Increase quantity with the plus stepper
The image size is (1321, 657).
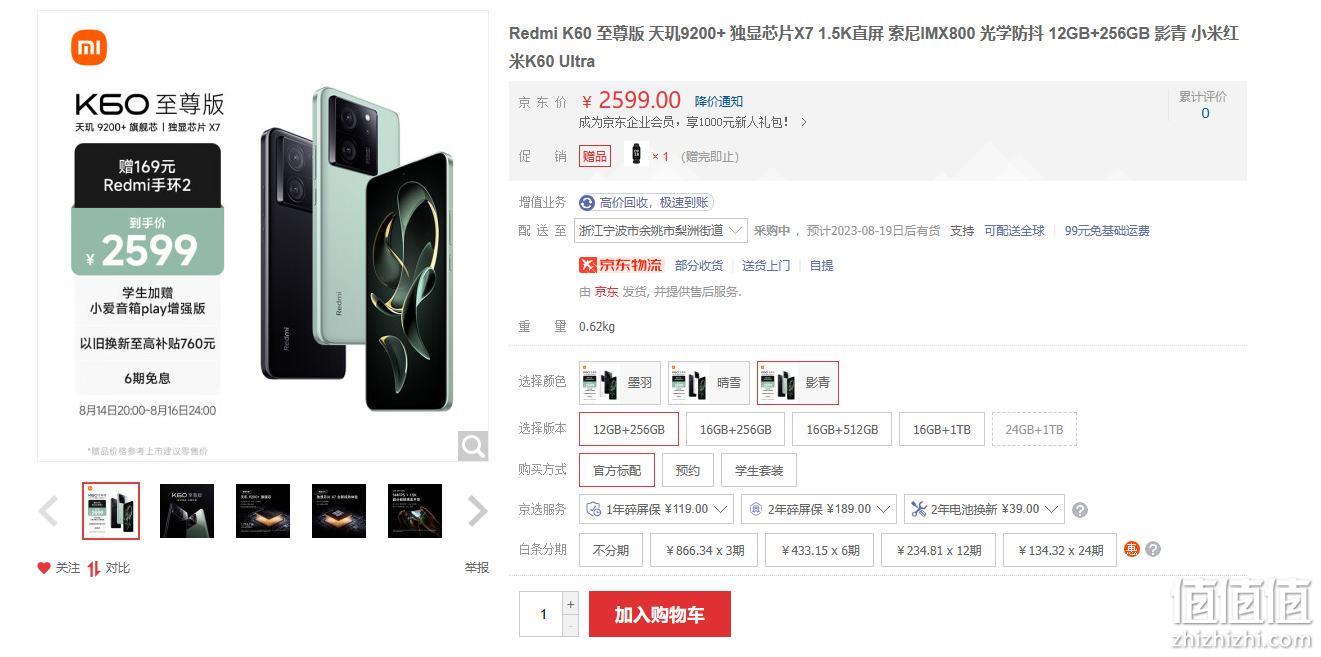coord(571,603)
